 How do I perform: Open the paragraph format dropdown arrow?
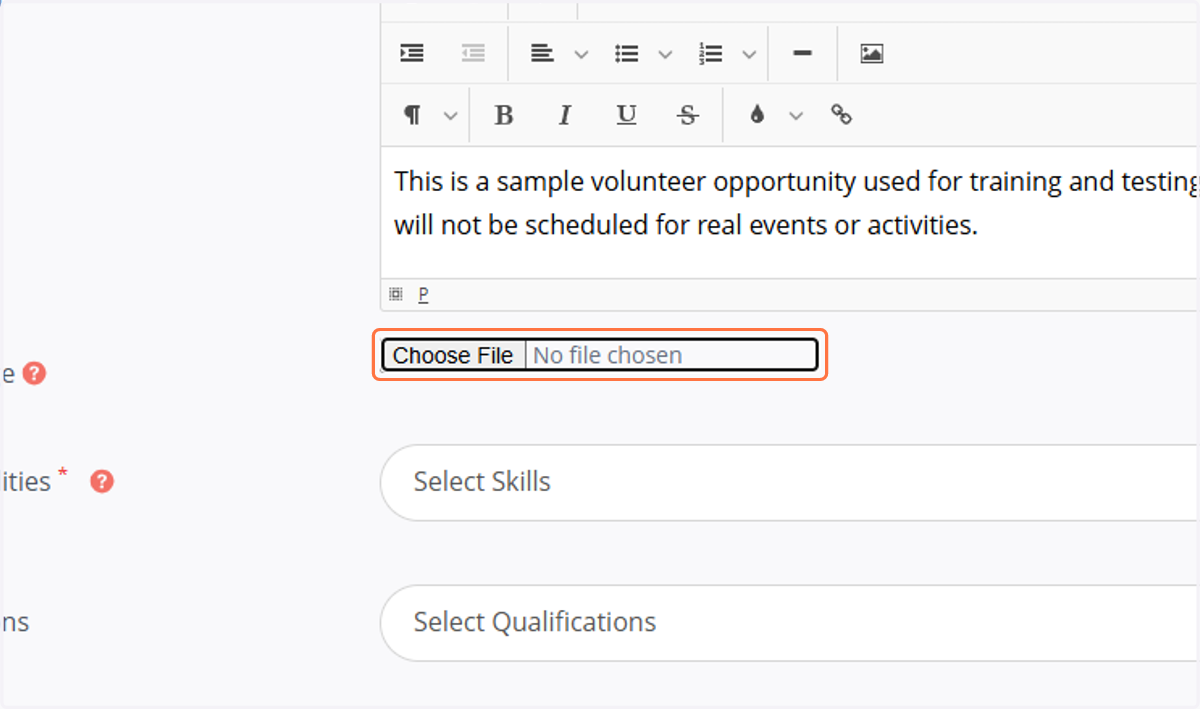click(451, 116)
